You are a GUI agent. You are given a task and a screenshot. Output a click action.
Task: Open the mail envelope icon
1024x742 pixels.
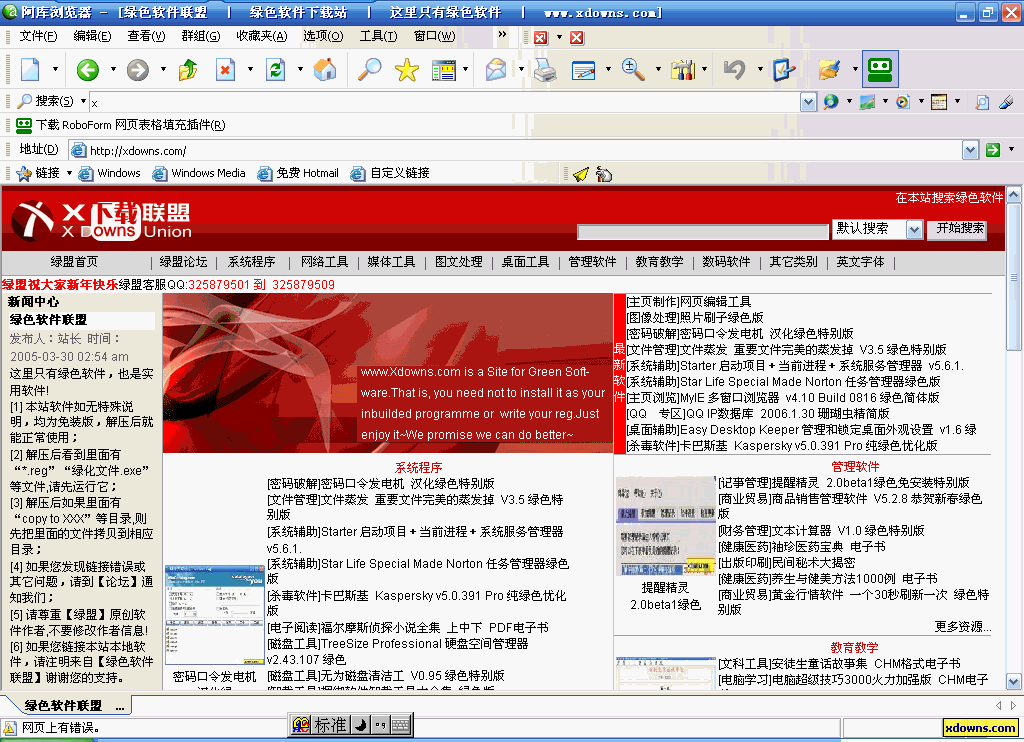[x=496, y=69]
